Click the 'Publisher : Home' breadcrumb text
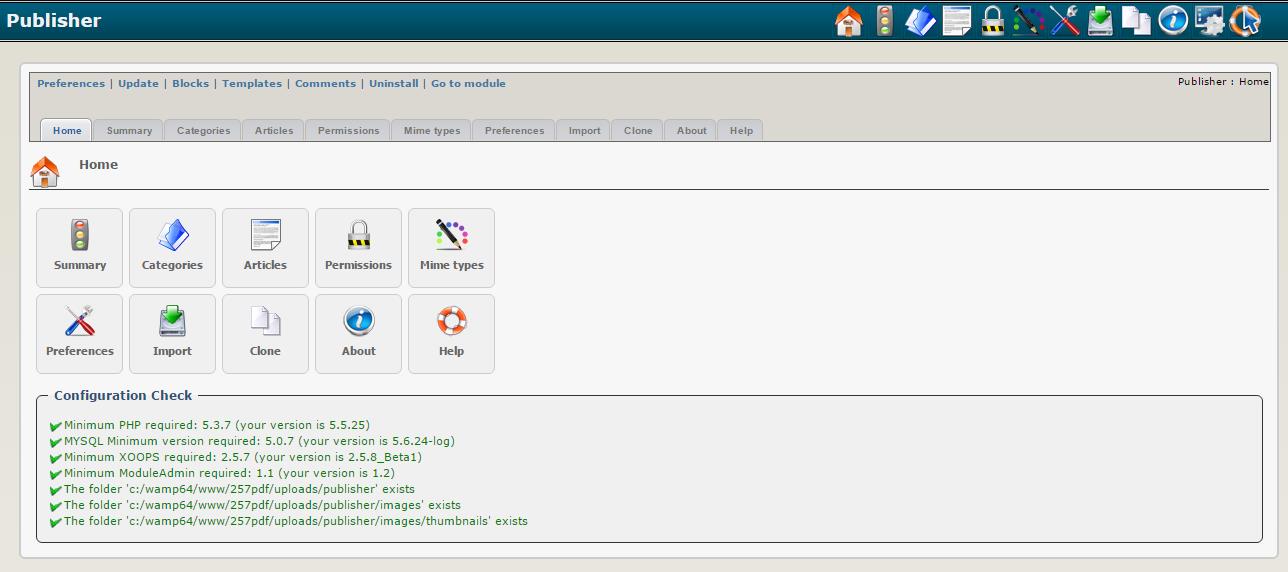Screen dimensions: 1288x572 (x=1223, y=82)
